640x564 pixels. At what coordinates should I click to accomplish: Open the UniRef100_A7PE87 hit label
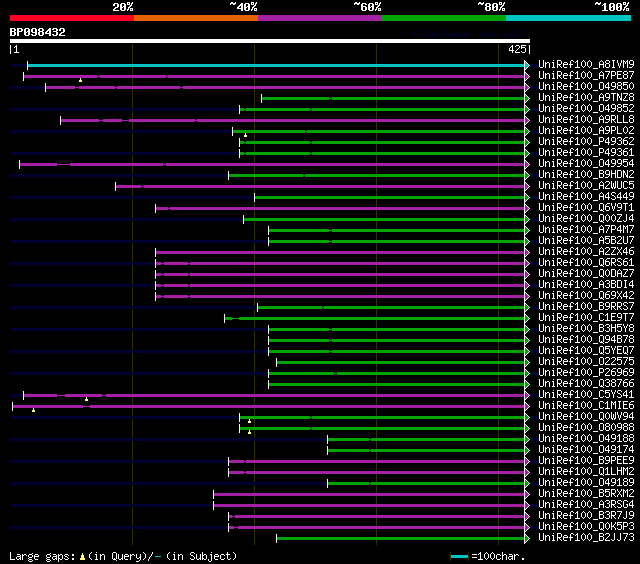[x=586, y=75]
